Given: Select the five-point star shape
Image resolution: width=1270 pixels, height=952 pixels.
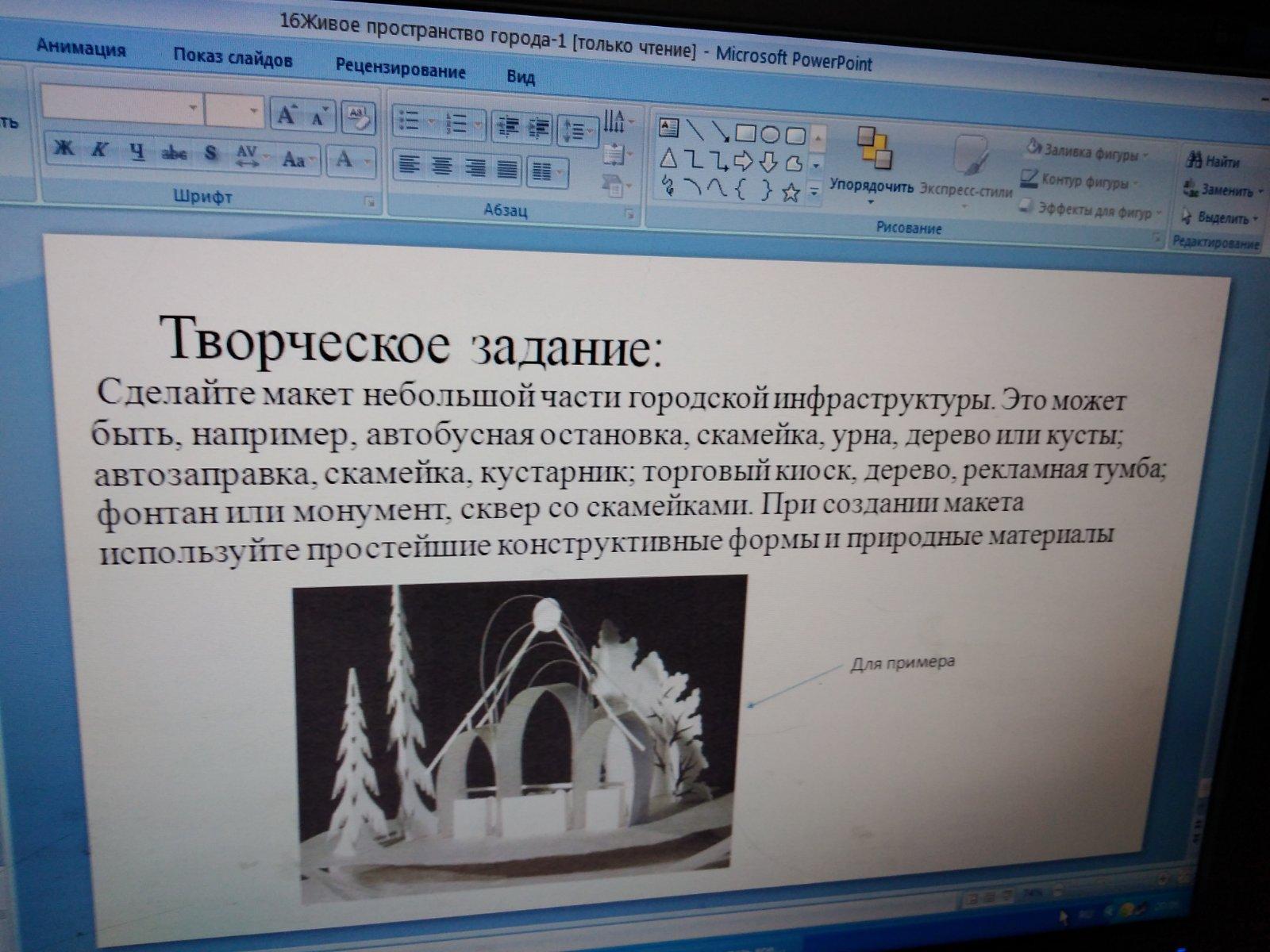Looking at the screenshot, I should coord(791,193).
